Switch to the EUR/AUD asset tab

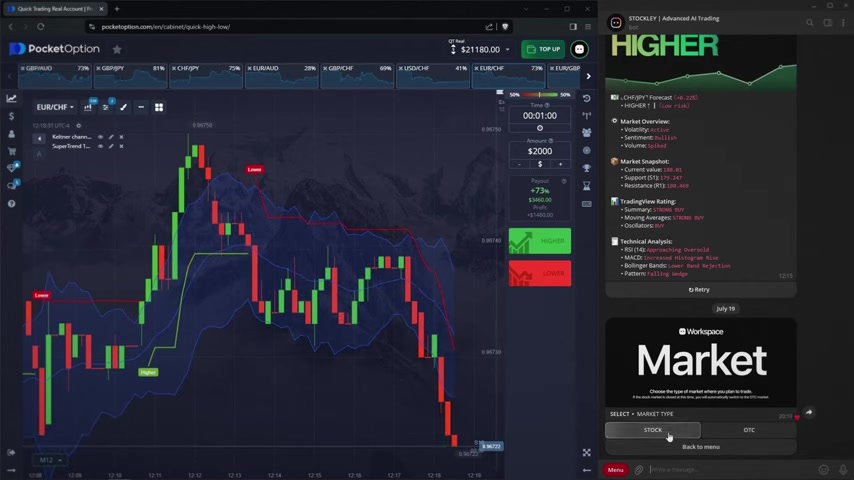coord(282,76)
